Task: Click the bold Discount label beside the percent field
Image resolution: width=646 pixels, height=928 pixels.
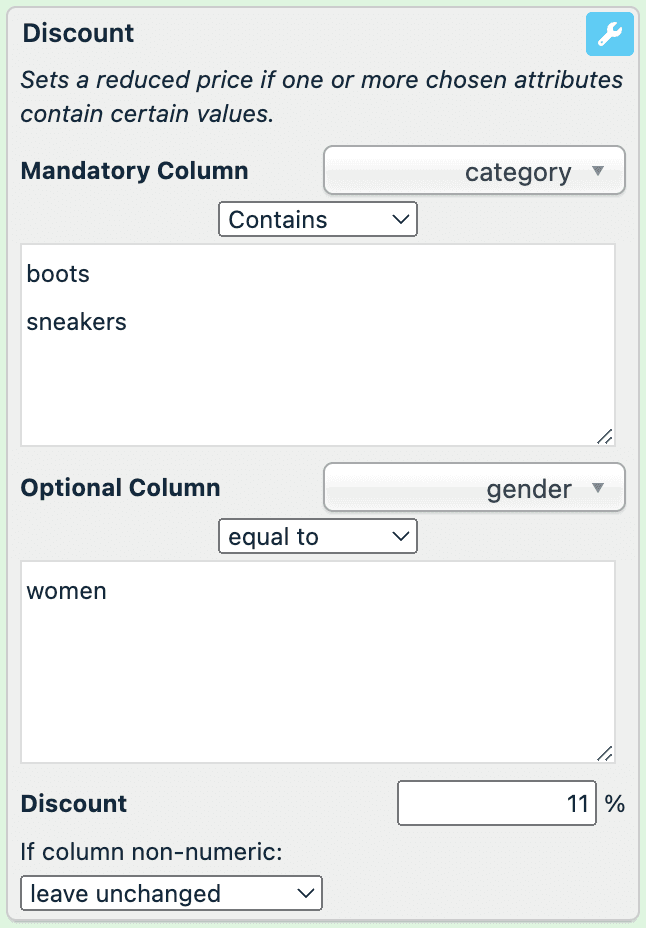Action: pyautogui.click(x=74, y=804)
